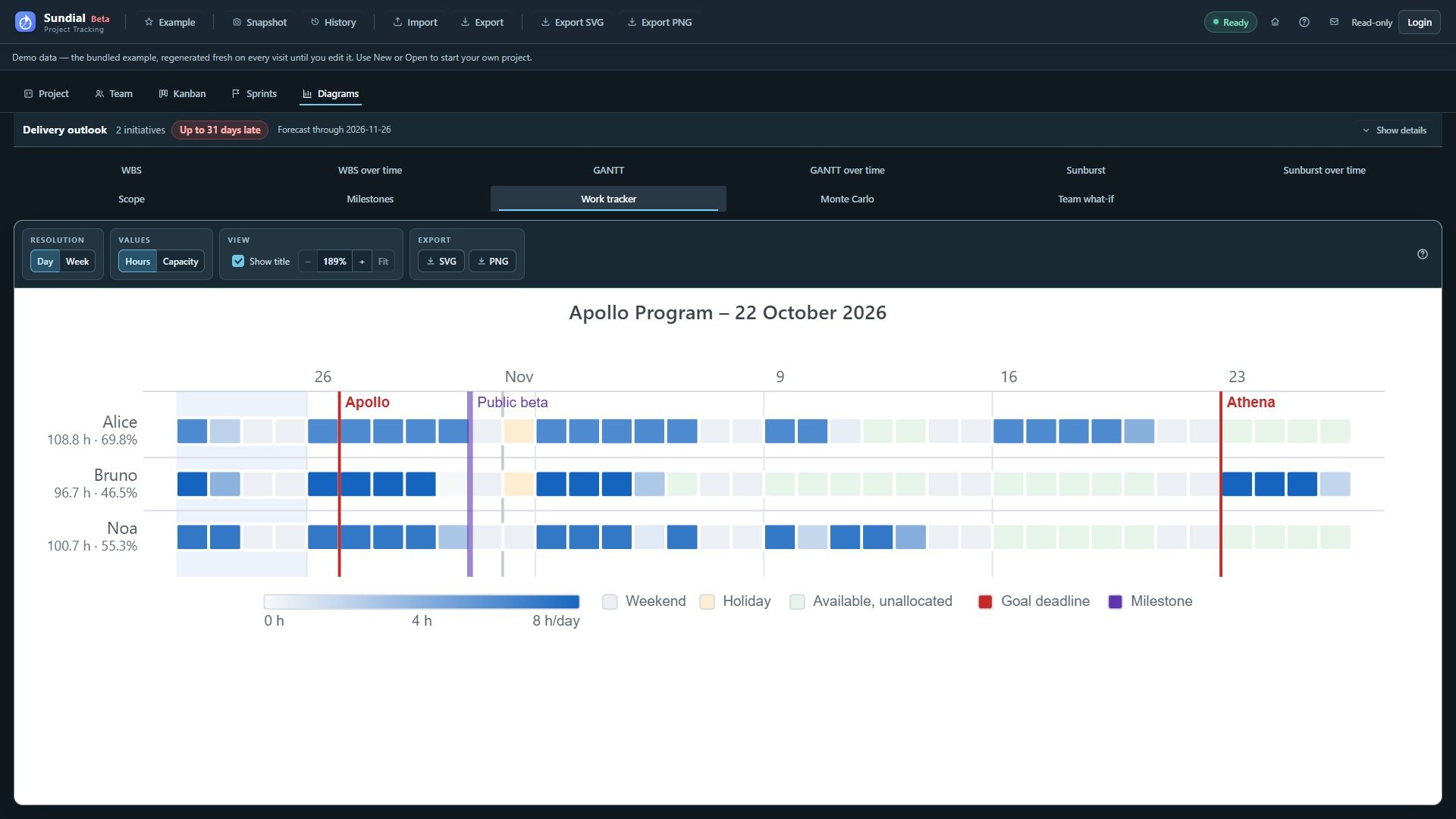Open the Sprints tab
The height and width of the screenshot is (819, 1456).
point(254,93)
